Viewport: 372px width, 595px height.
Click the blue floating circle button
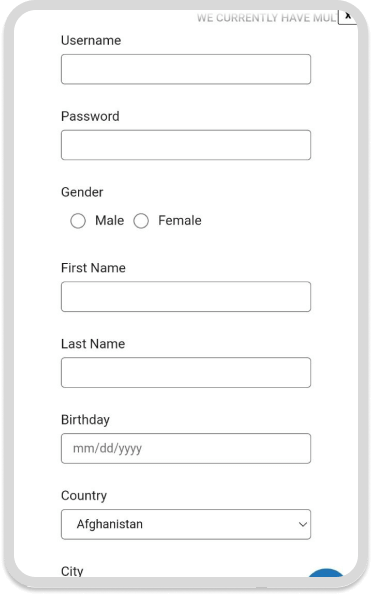pos(326,573)
